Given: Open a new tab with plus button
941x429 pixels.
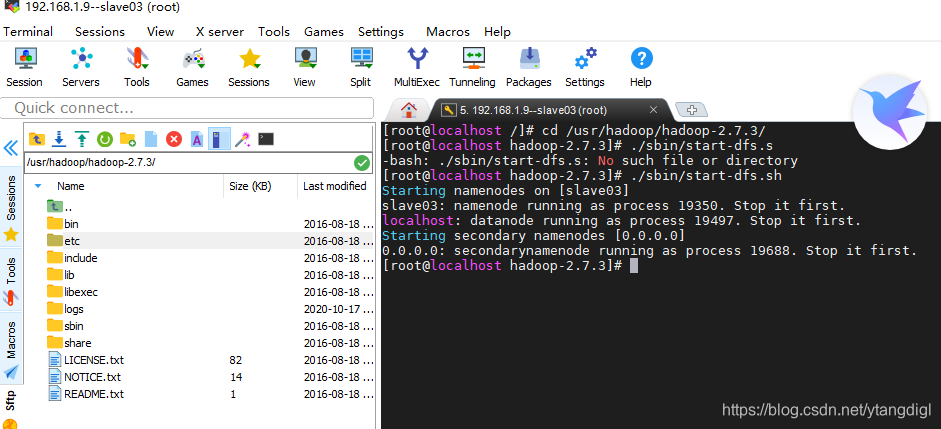Looking at the screenshot, I should pos(692,110).
